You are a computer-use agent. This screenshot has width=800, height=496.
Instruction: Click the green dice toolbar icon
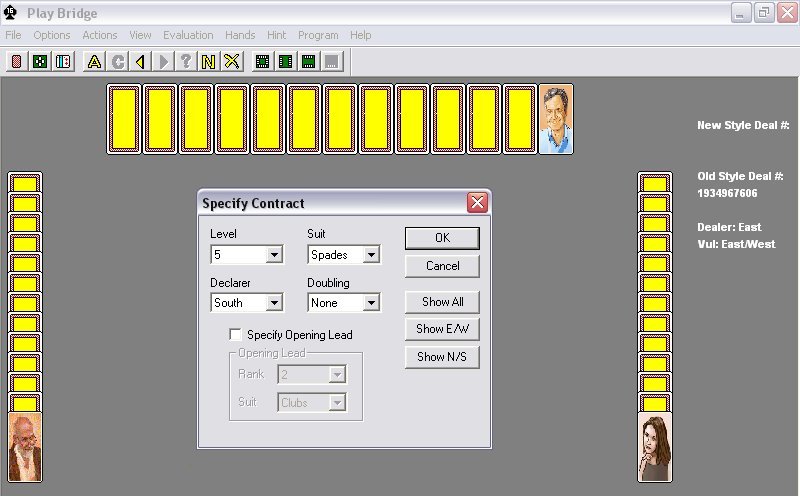39,62
